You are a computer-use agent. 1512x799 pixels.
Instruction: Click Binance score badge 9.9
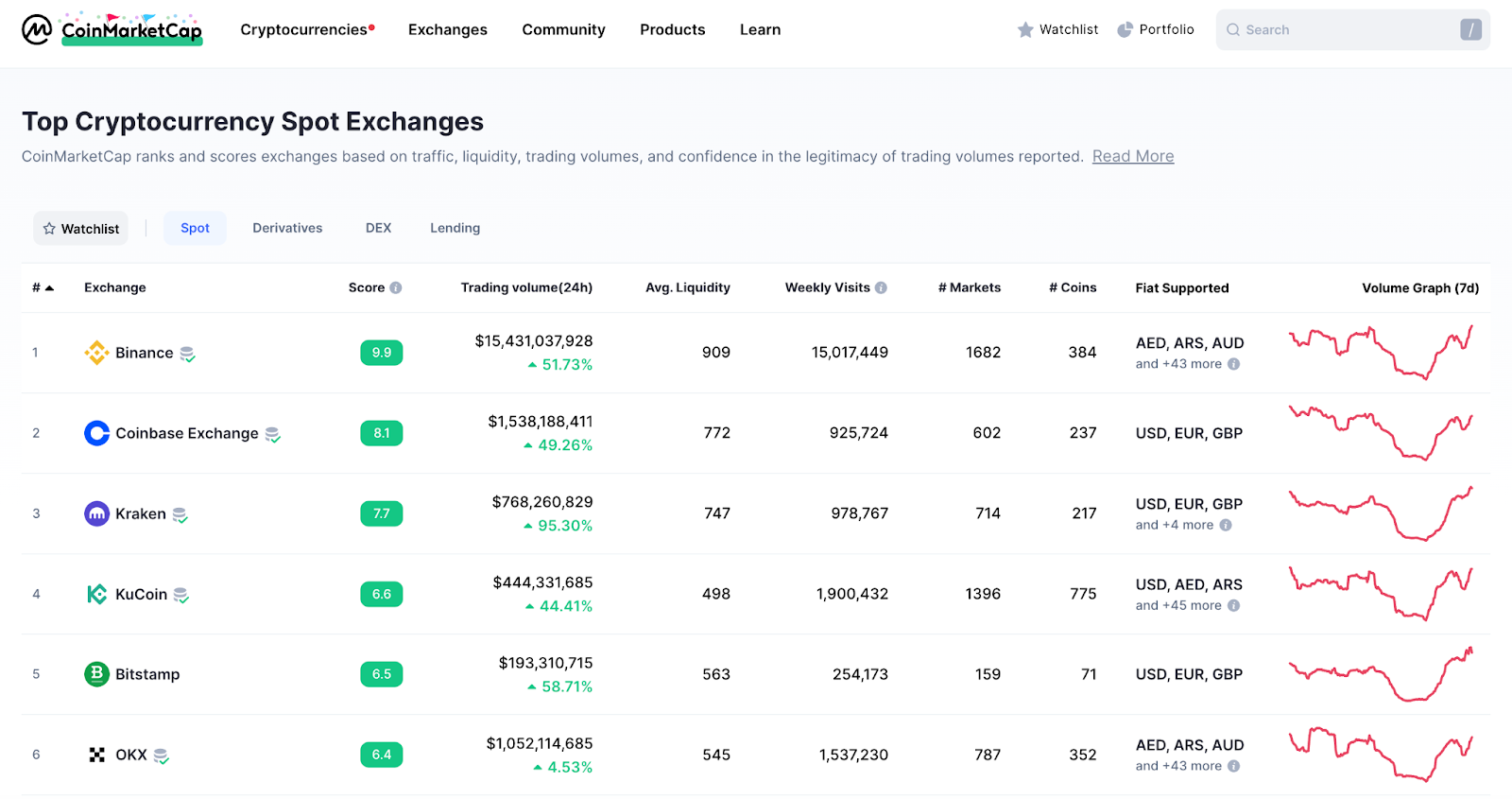coord(382,353)
